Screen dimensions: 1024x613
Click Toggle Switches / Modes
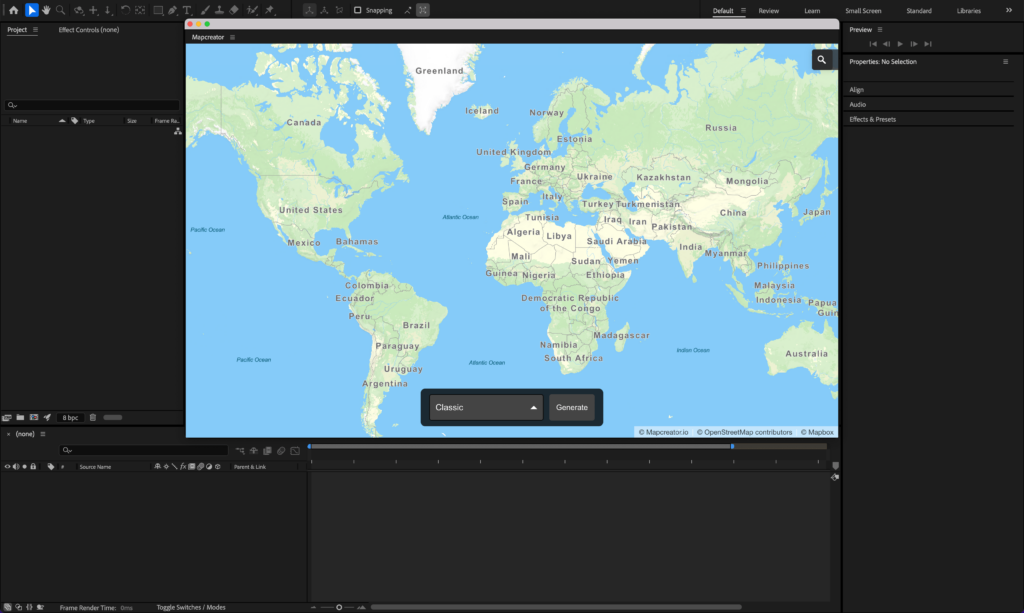click(191, 607)
